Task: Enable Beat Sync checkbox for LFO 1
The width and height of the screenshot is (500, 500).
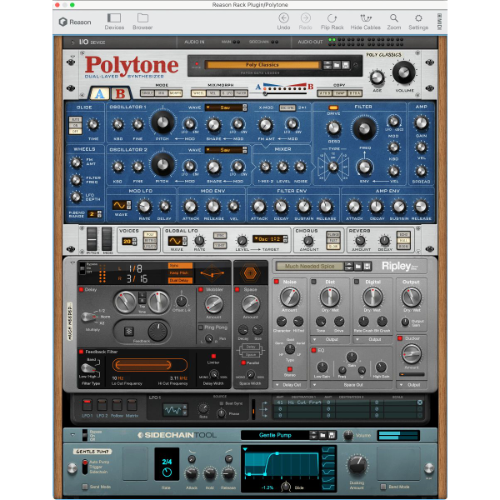Action: (221, 403)
